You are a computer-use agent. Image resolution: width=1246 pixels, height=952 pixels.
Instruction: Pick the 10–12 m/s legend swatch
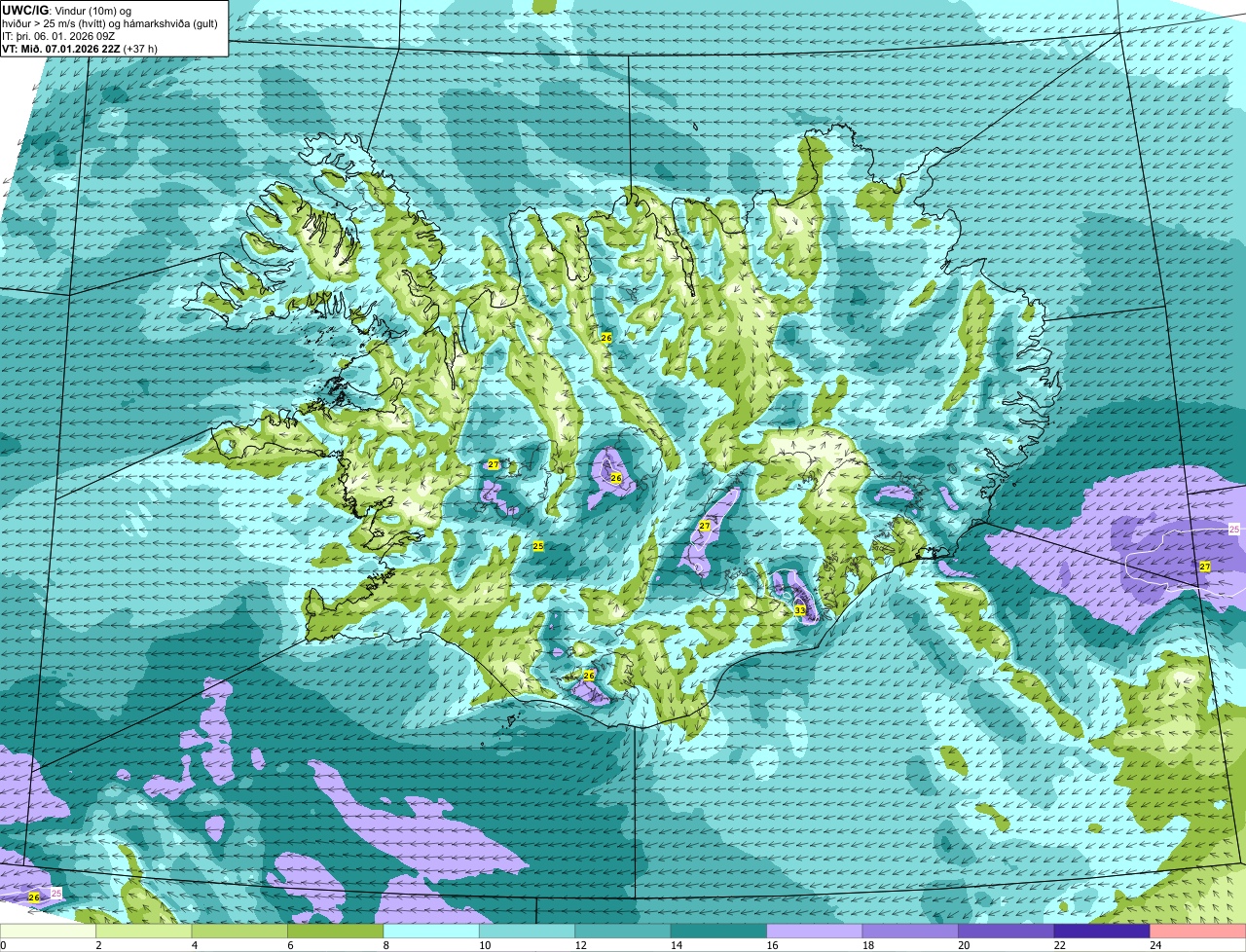528,931
